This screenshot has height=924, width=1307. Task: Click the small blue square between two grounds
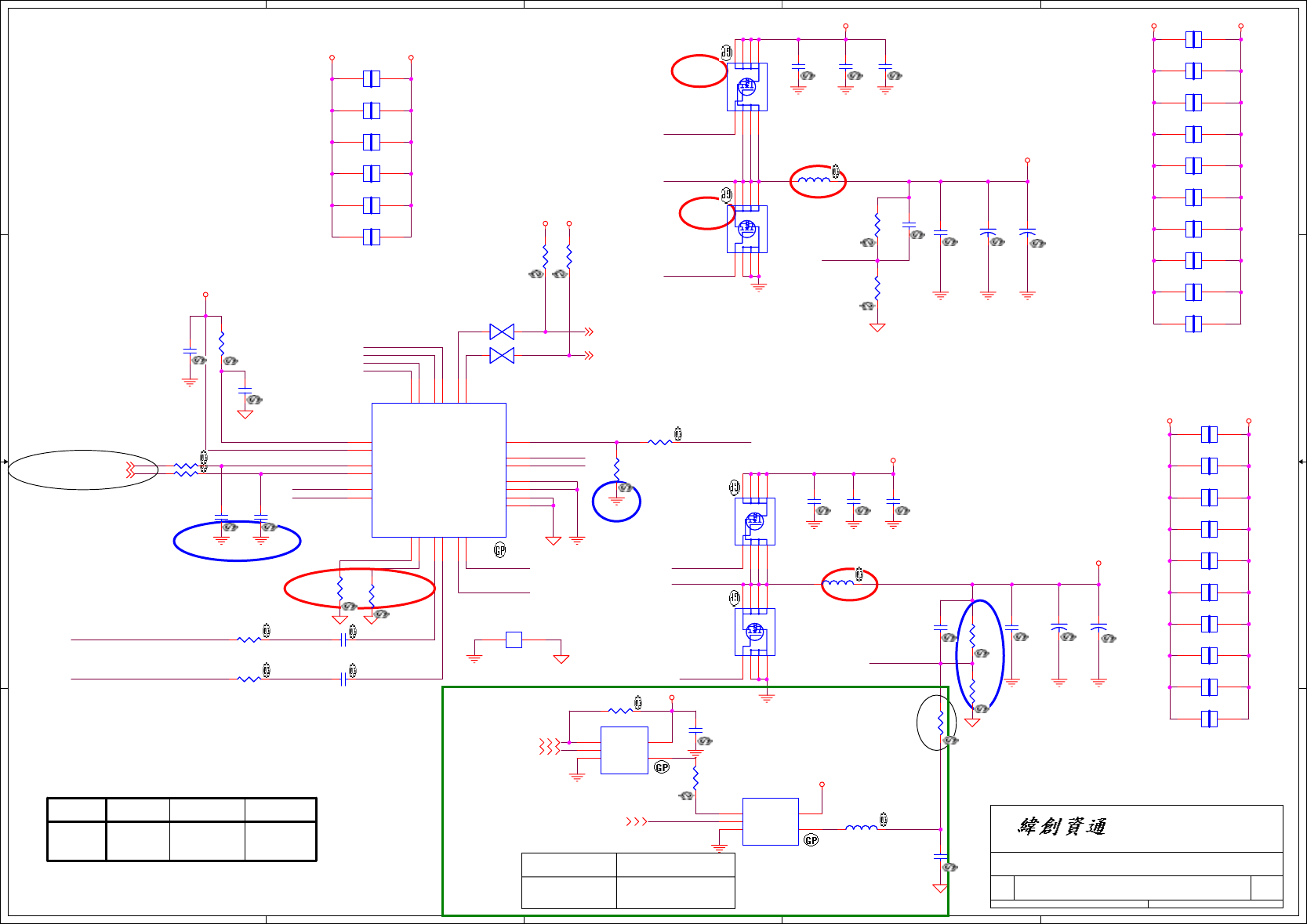(x=514, y=640)
